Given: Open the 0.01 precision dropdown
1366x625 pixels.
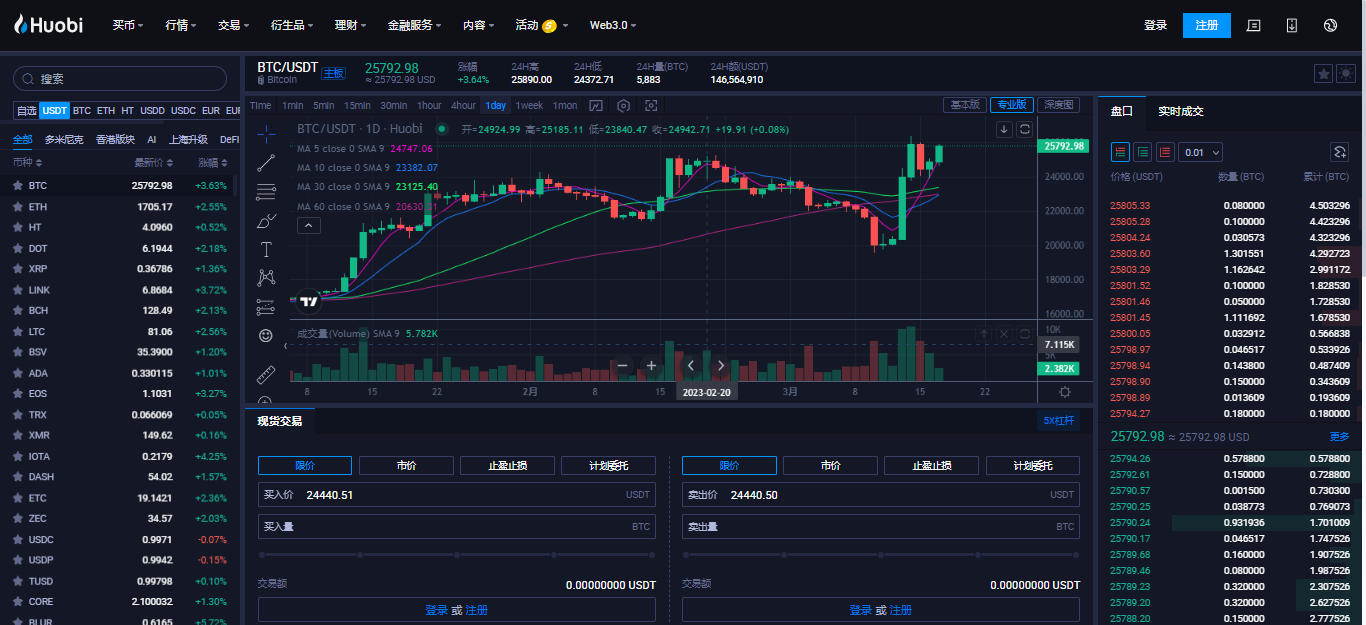Looking at the screenshot, I should point(1200,152).
